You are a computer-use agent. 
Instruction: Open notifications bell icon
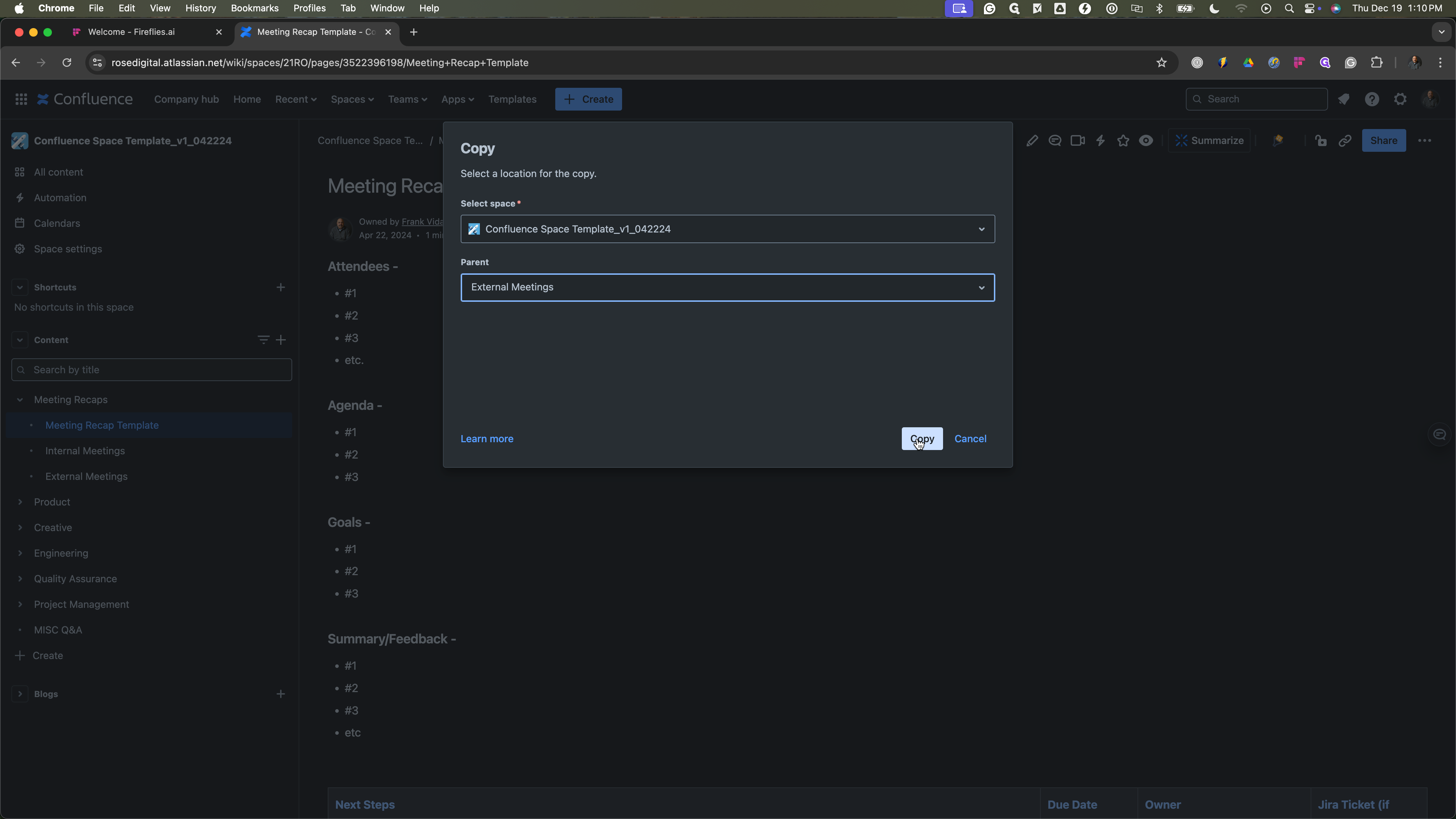pyautogui.click(x=1344, y=100)
